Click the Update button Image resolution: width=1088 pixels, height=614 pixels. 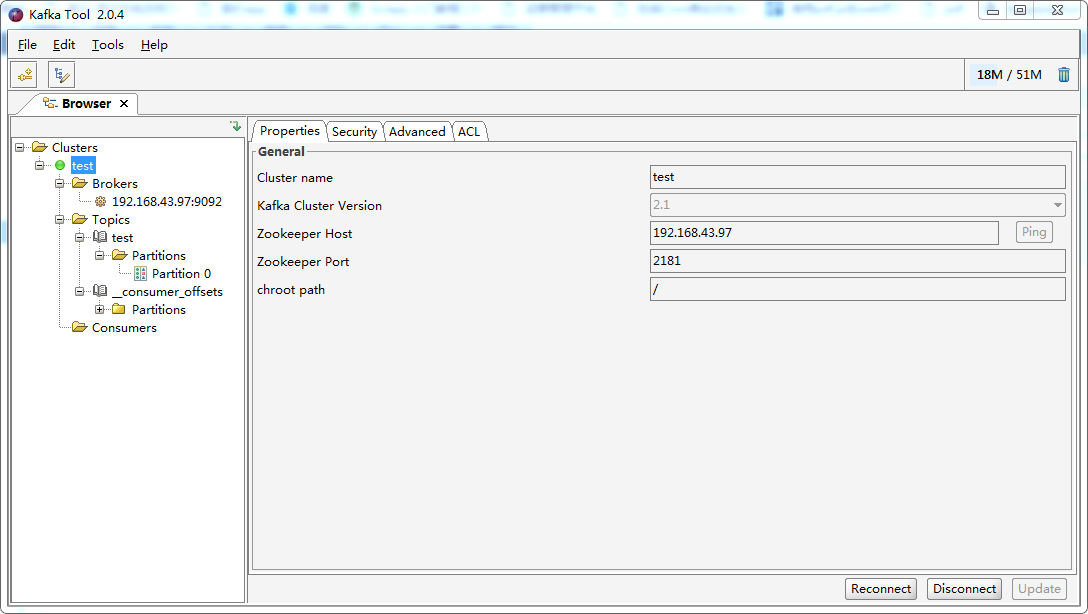coord(1039,589)
